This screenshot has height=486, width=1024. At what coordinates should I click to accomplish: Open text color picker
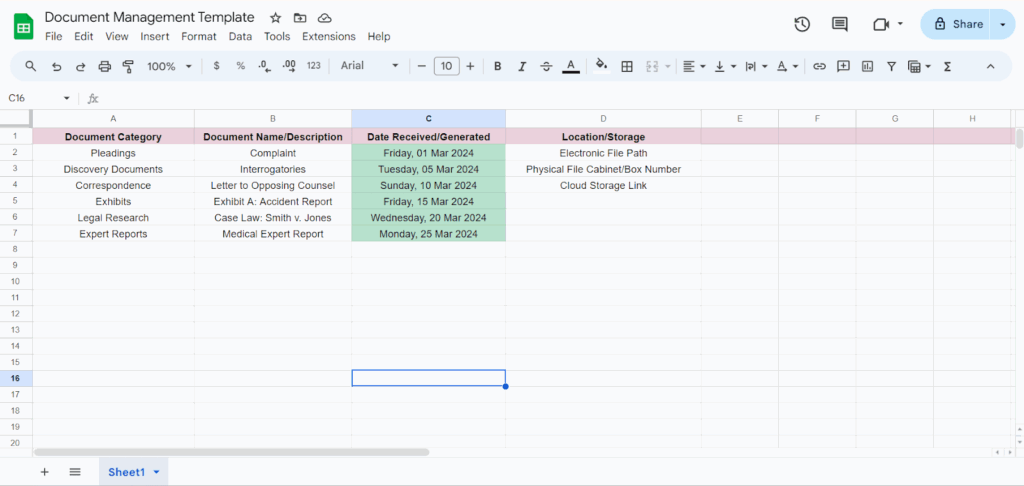571,66
